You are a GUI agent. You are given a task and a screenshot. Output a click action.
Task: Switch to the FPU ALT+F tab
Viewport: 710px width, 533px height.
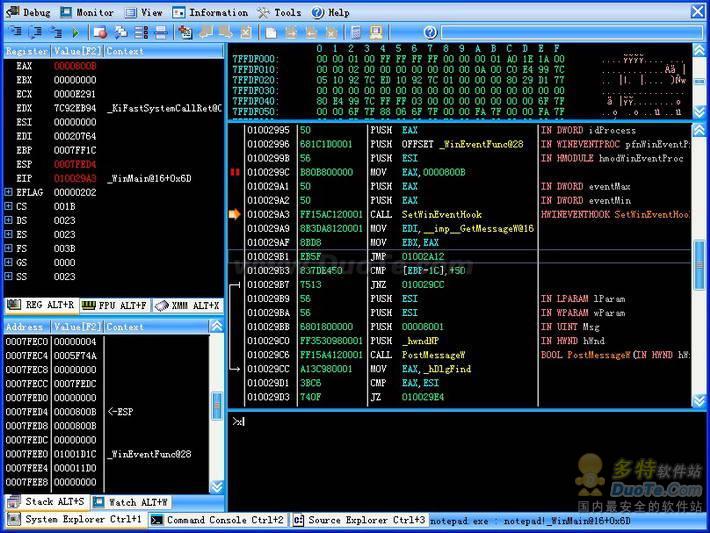tap(114, 306)
